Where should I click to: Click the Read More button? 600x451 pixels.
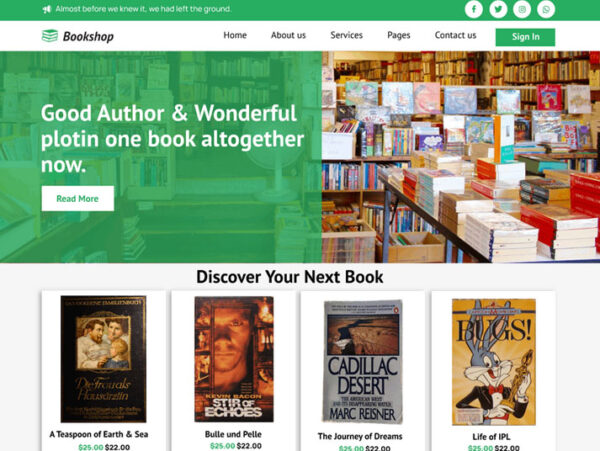pos(78,199)
